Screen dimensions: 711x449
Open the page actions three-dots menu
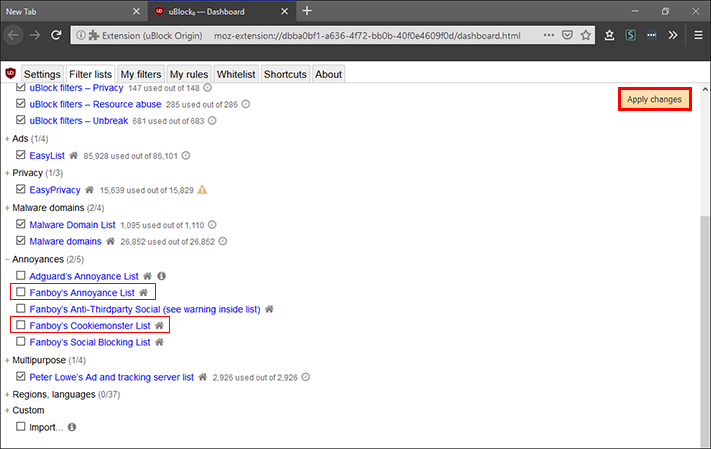coord(549,35)
